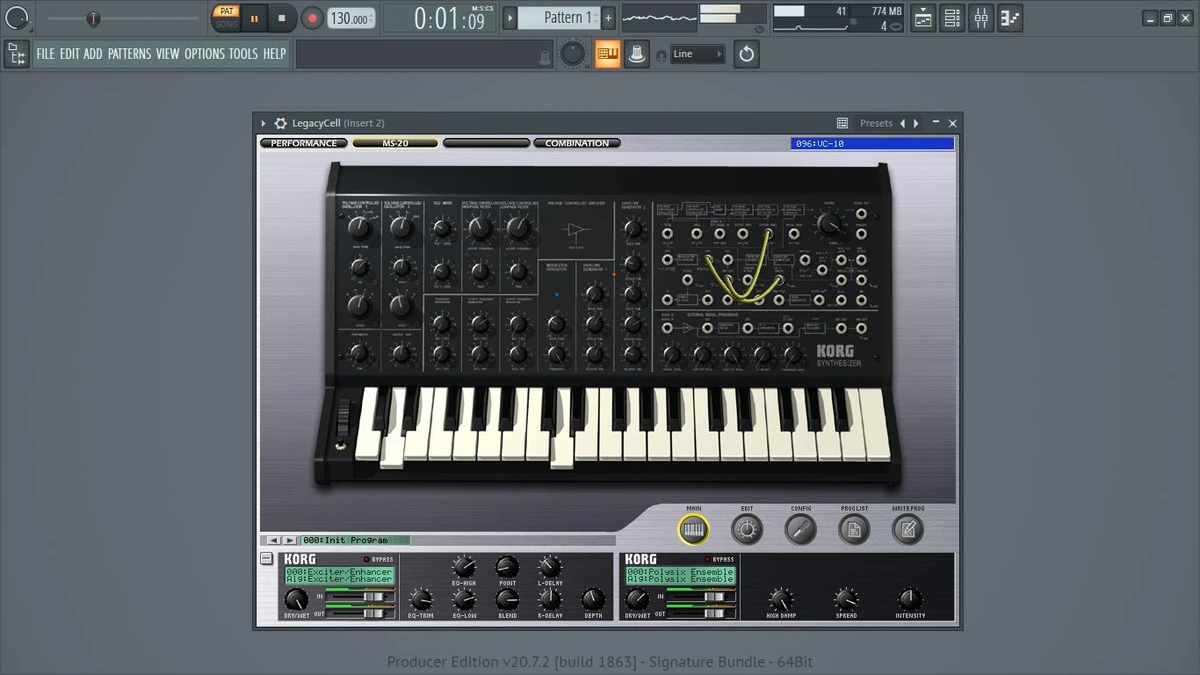Click the INTENSITY knob

(910, 599)
